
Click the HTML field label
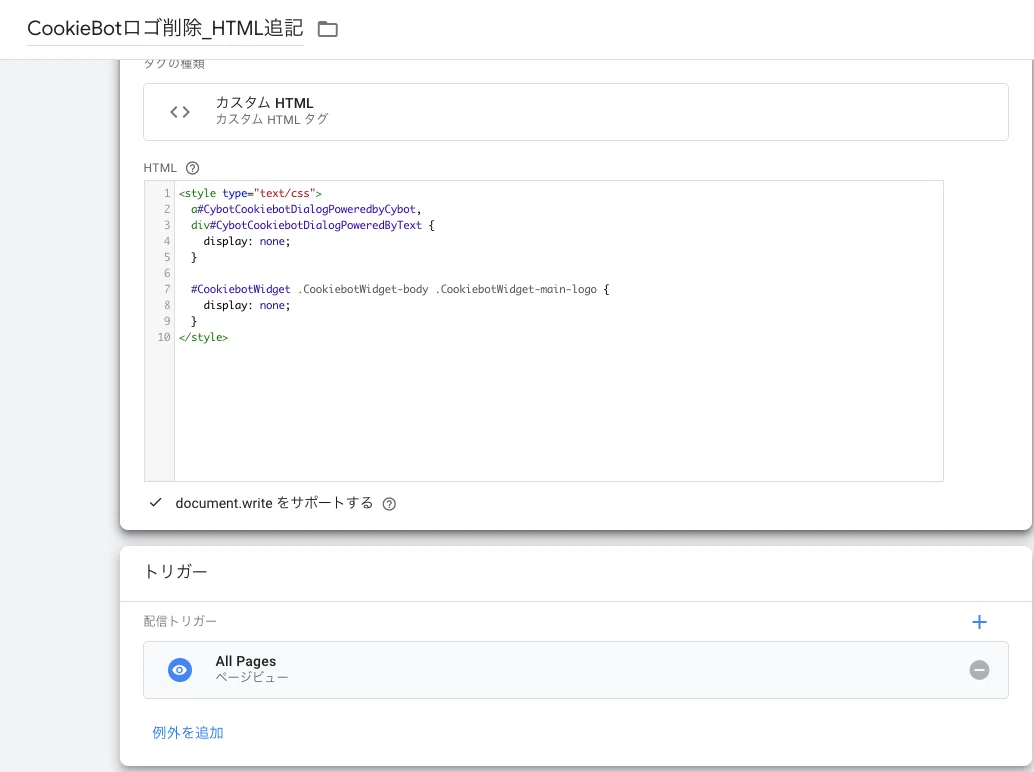[x=160, y=168]
